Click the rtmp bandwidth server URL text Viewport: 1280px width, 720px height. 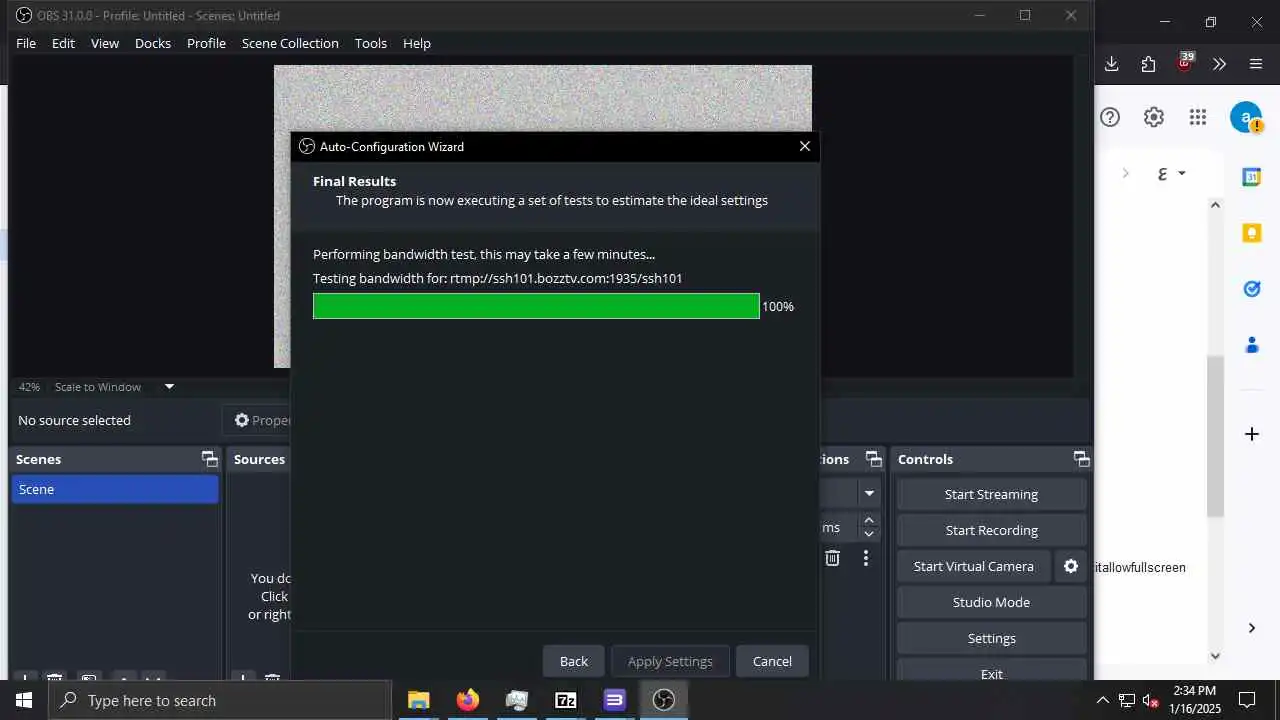pyautogui.click(x=566, y=278)
